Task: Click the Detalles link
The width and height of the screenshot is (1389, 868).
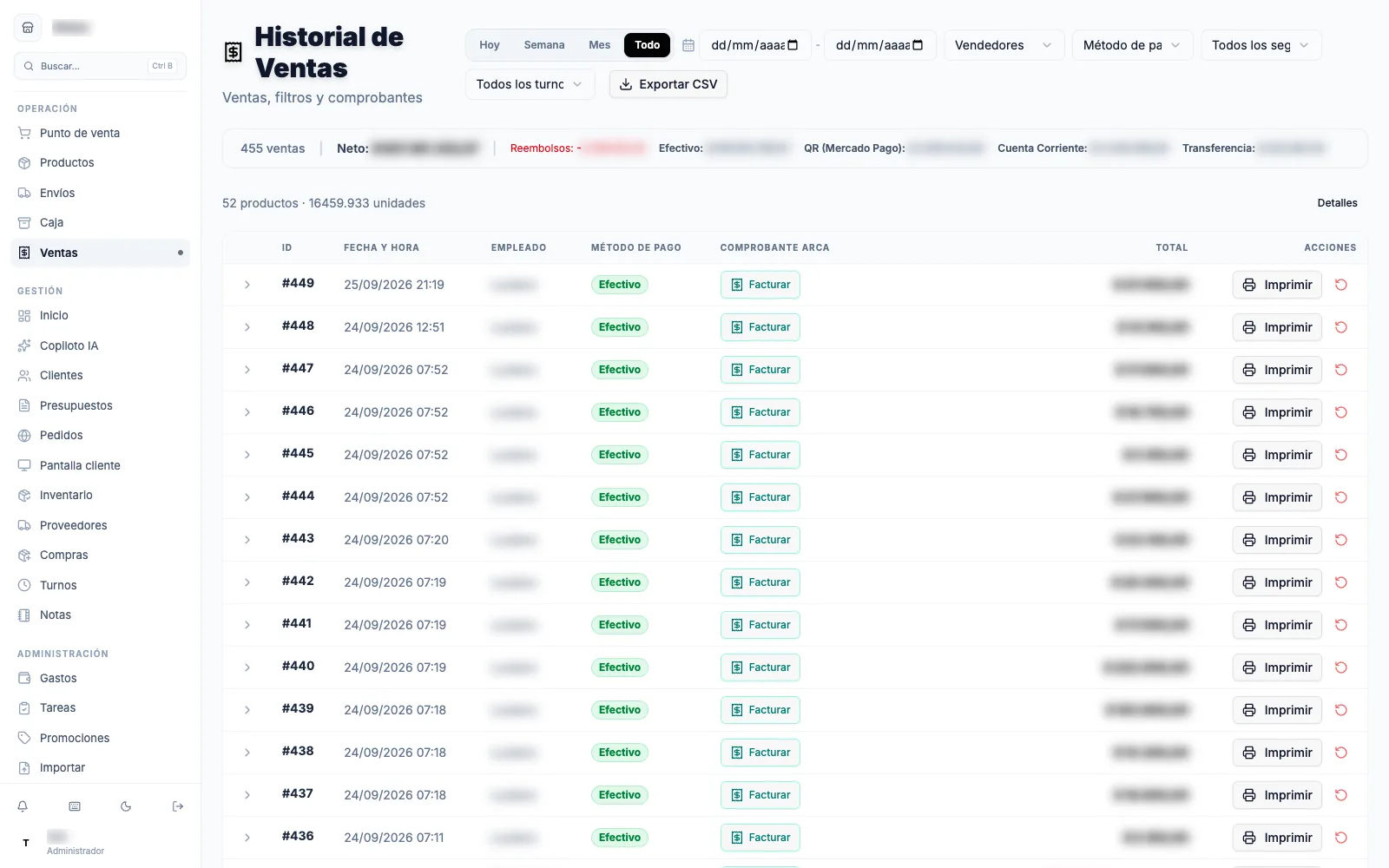Action: click(1337, 203)
